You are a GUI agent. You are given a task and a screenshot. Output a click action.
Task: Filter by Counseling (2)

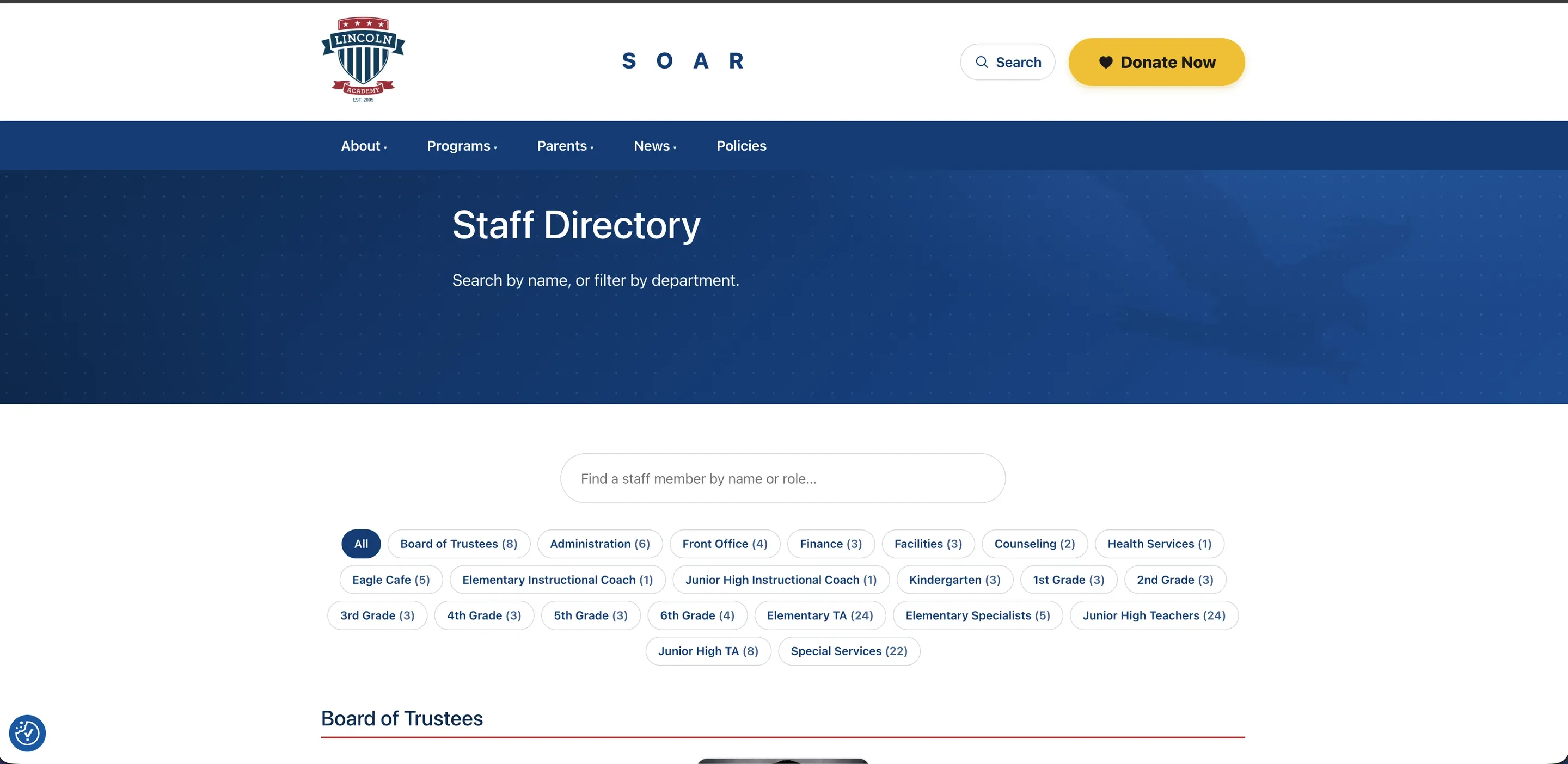[x=1035, y=544]
